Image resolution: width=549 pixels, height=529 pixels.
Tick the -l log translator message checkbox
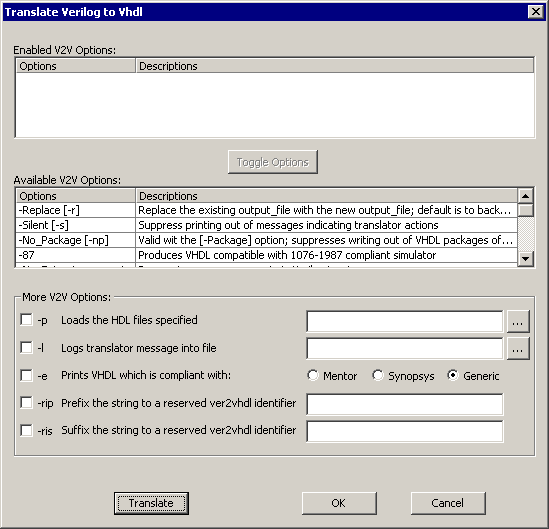pyautogui.click(x=27, y=348)
